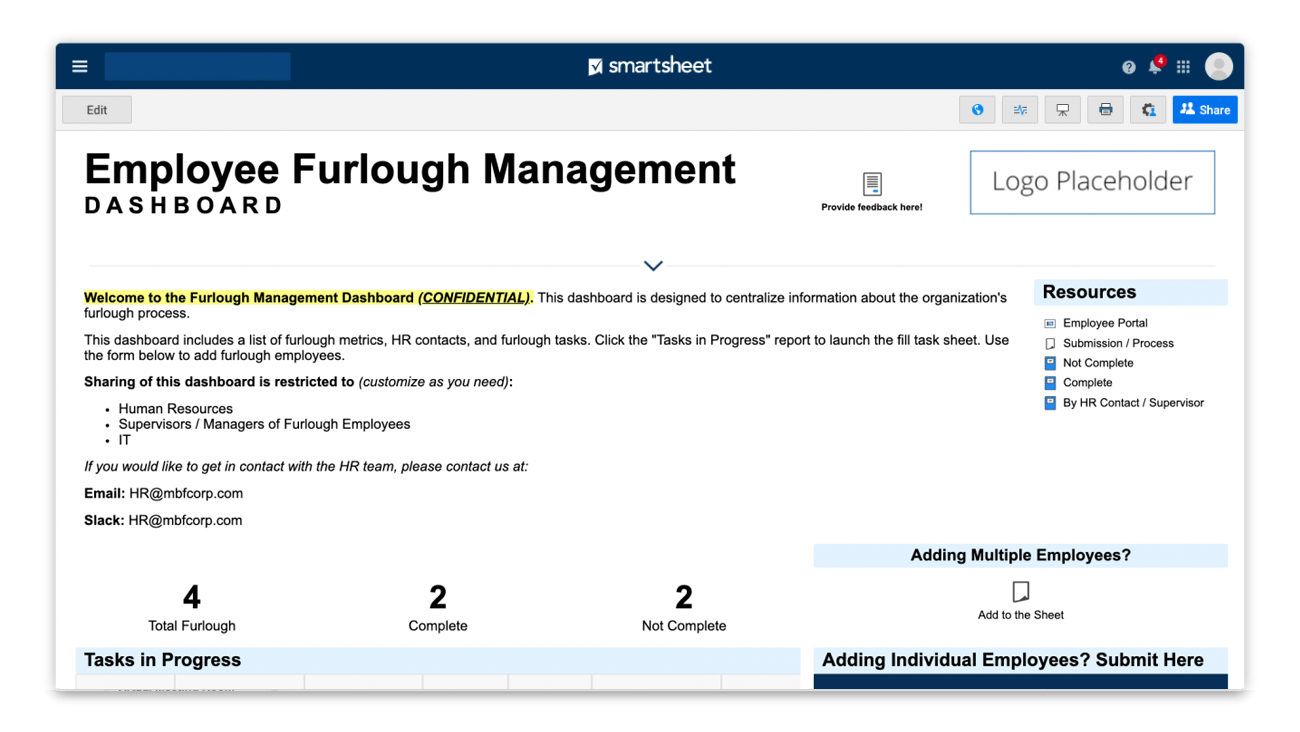1300x732 pixels.
Task: Click the Logo Placeholder box
Action: click(1092, 182)
